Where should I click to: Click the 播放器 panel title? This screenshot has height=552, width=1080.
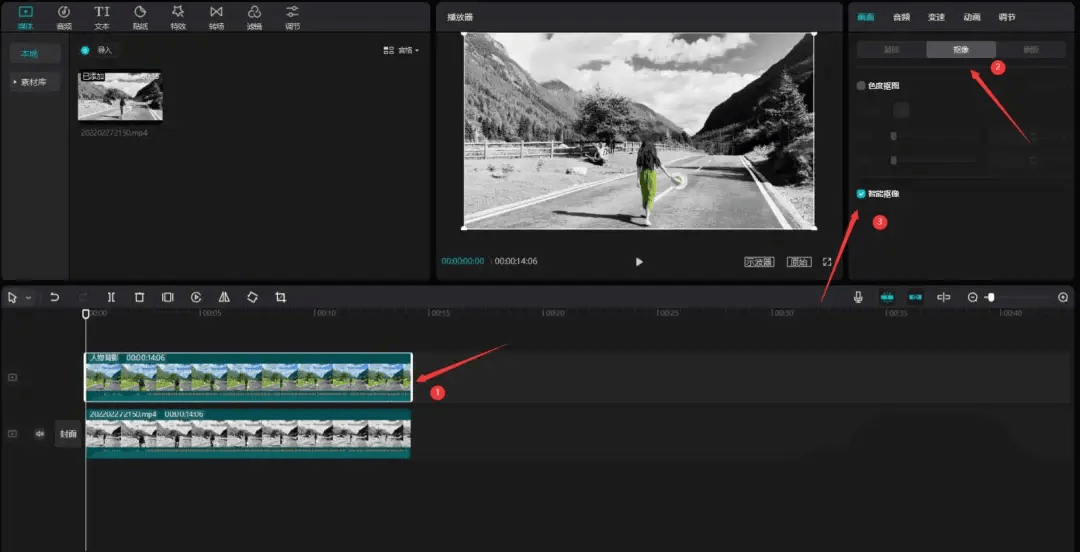pos(460,17)
